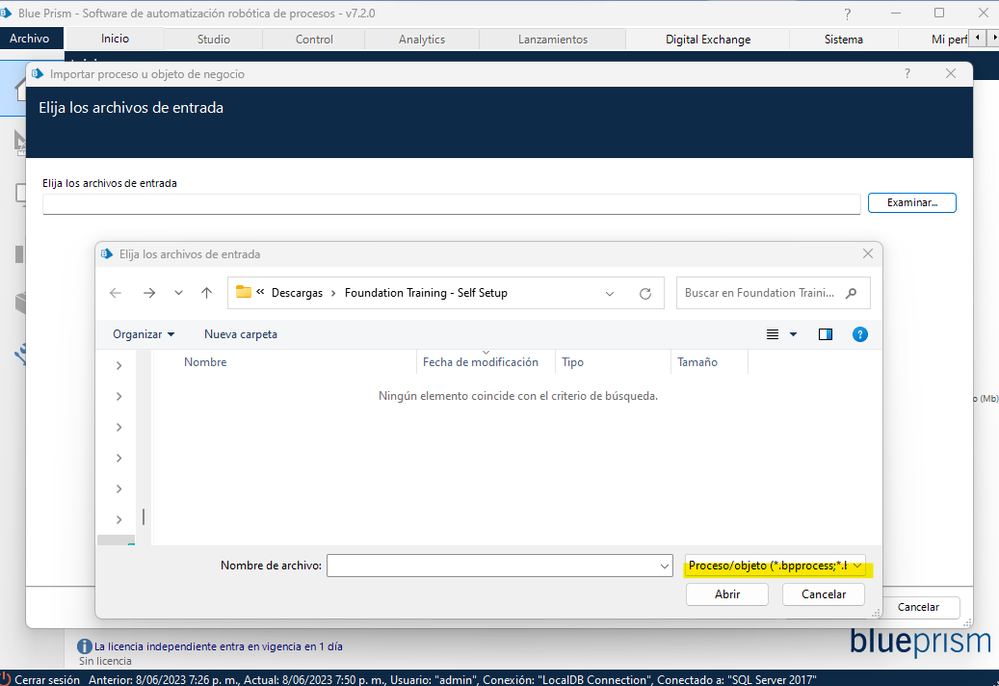Switch to the Sistema tab
The height and width of the screenshot is (686, 999).
tap(844, 39)
